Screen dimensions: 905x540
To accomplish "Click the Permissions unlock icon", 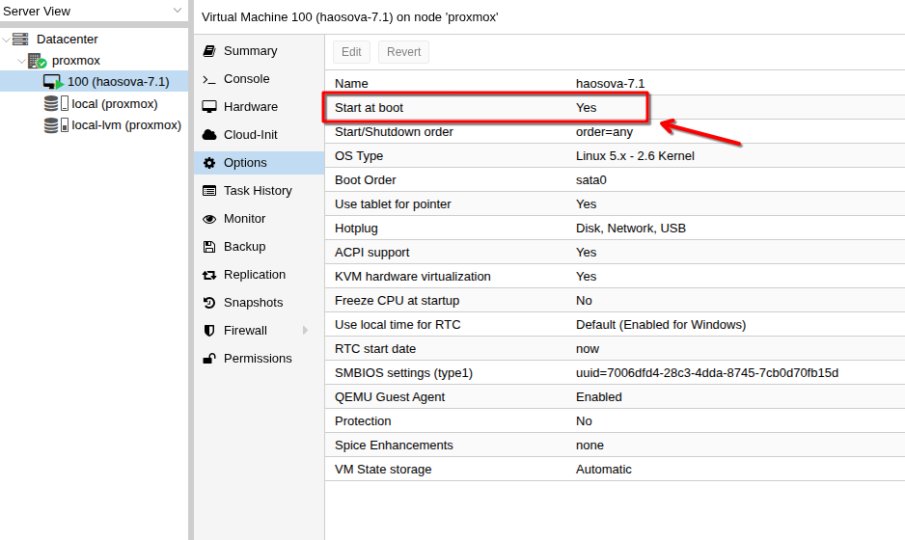I will tap(209, 359).
